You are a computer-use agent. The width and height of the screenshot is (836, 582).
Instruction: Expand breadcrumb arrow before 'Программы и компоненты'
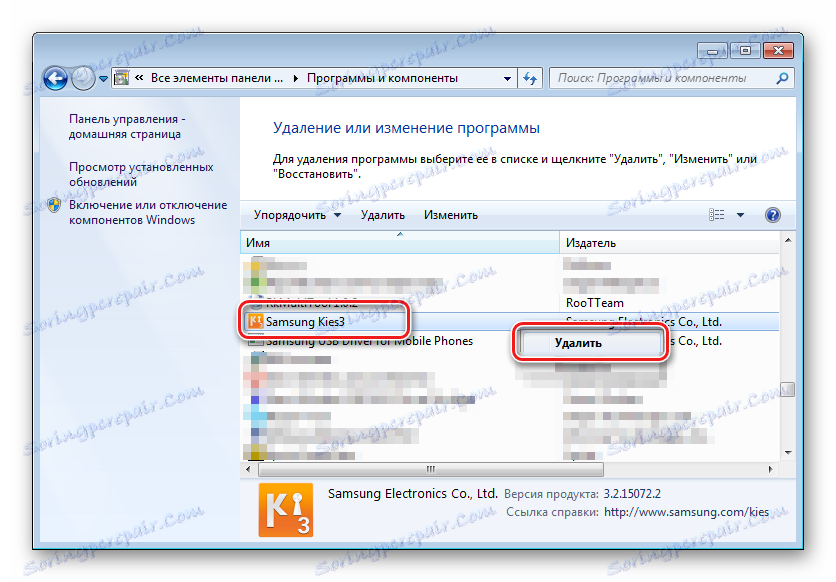coord(295,78)
